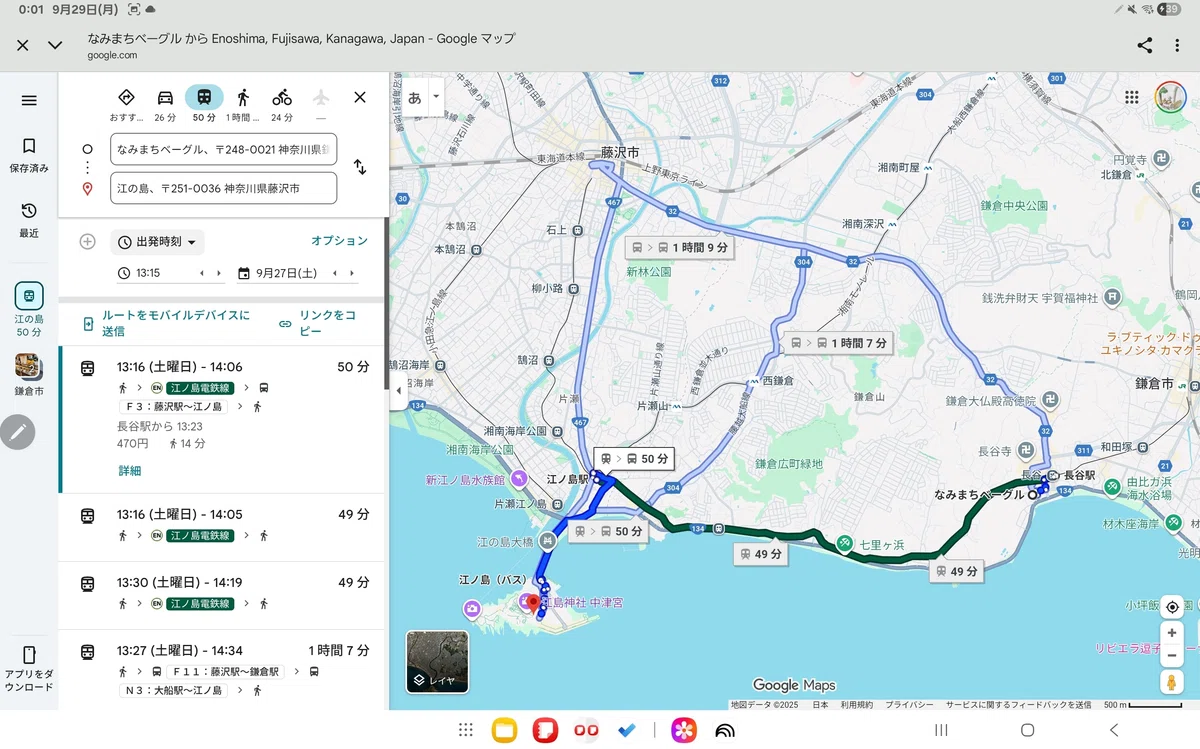Expand the tab options chevron beside X
The height and width of the screenshot is (749, 1200).
55,45
